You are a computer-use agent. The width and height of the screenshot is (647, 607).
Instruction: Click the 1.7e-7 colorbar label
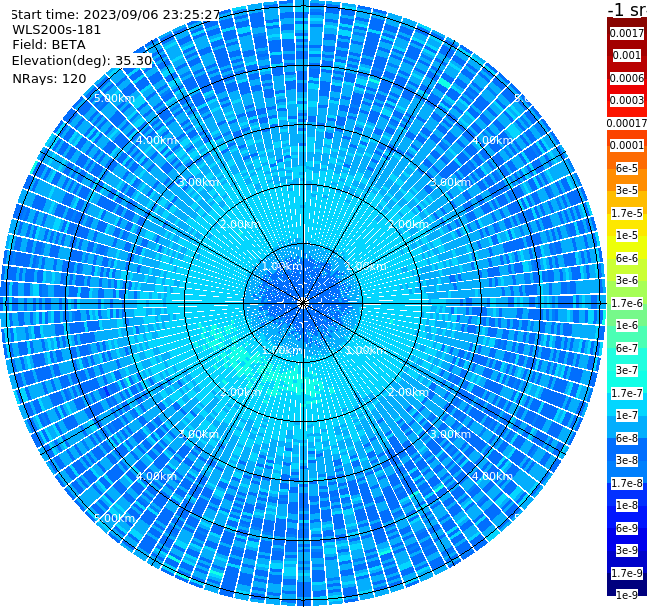(627, 393)
